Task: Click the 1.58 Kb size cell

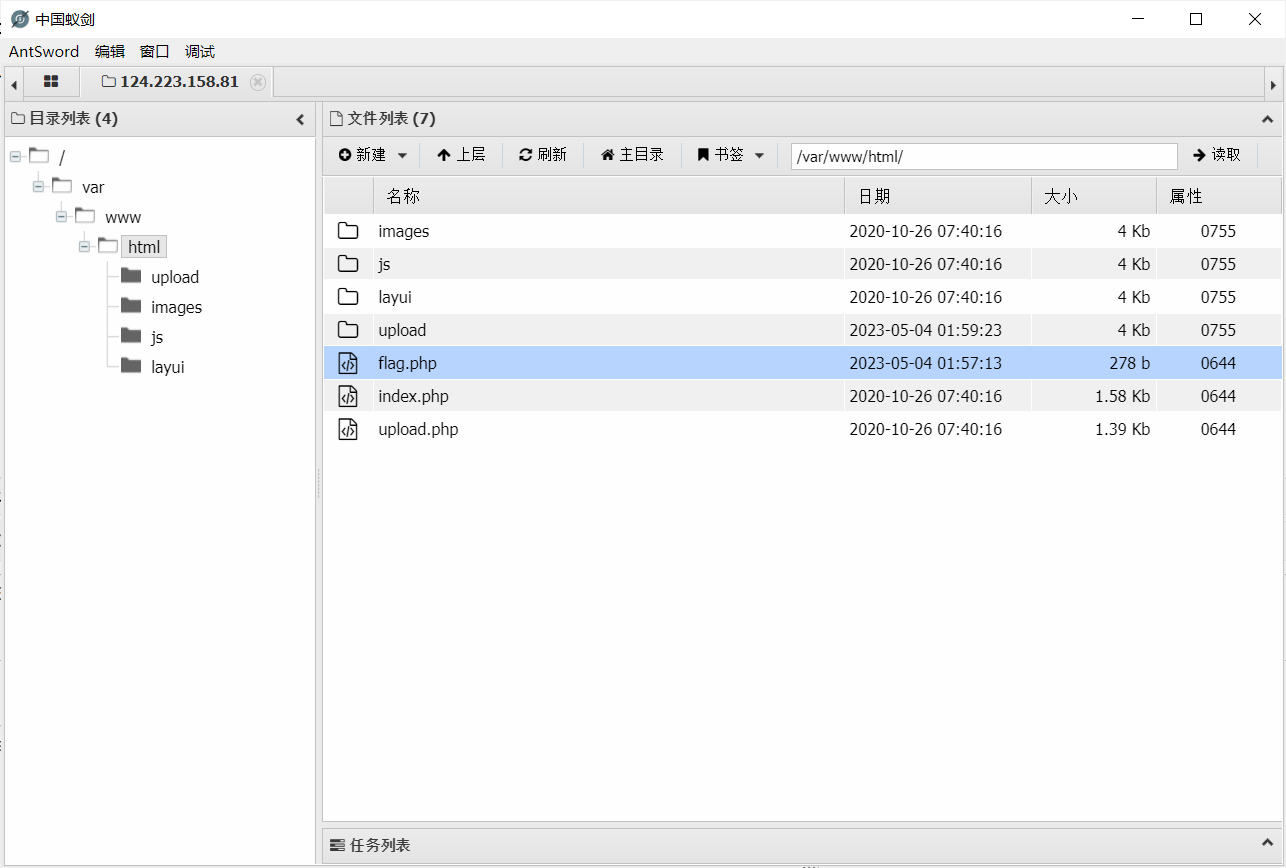Action: (1123, 396)
